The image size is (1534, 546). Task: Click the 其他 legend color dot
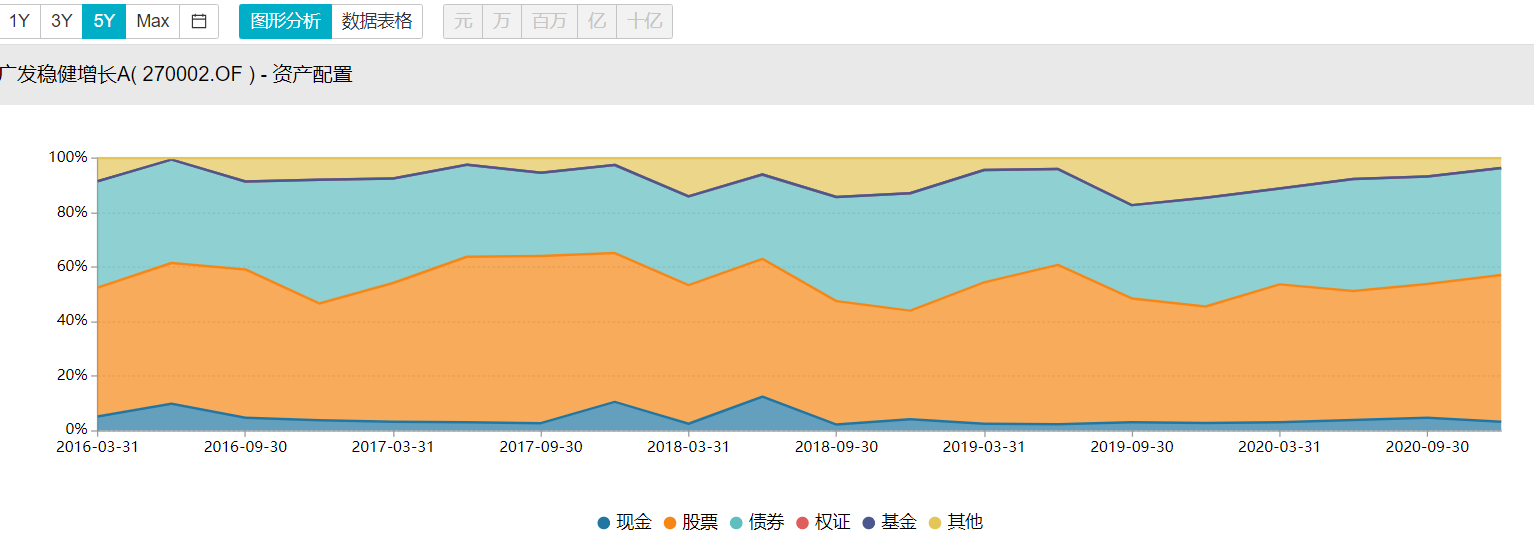pos(935,523)
